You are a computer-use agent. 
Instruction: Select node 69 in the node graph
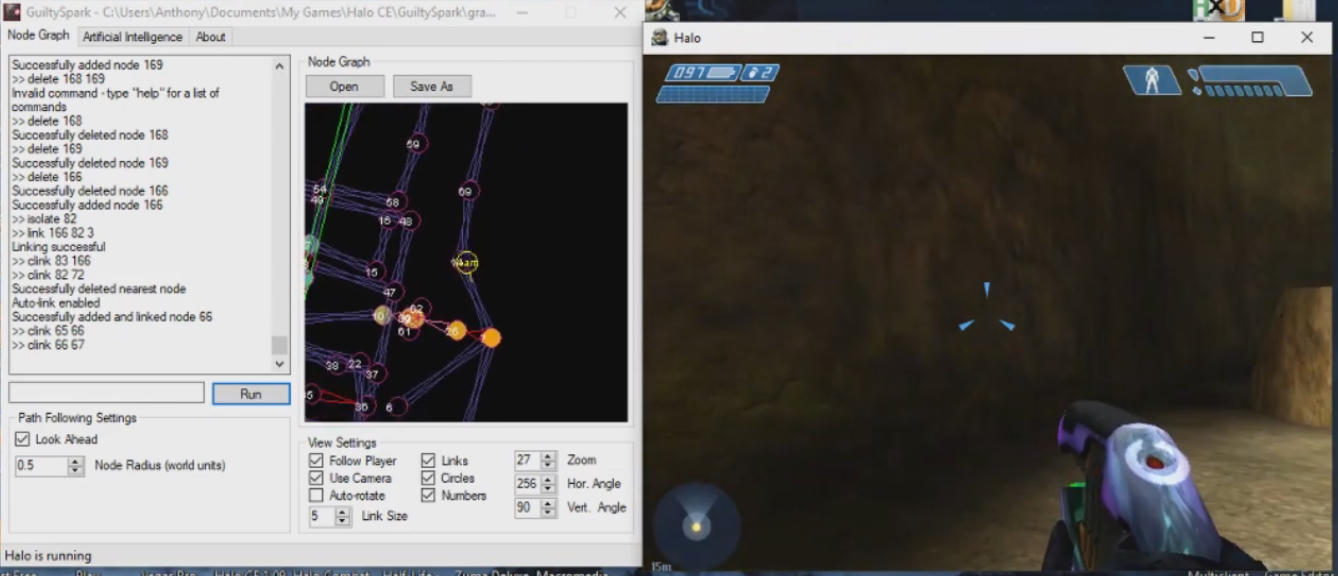468,190
